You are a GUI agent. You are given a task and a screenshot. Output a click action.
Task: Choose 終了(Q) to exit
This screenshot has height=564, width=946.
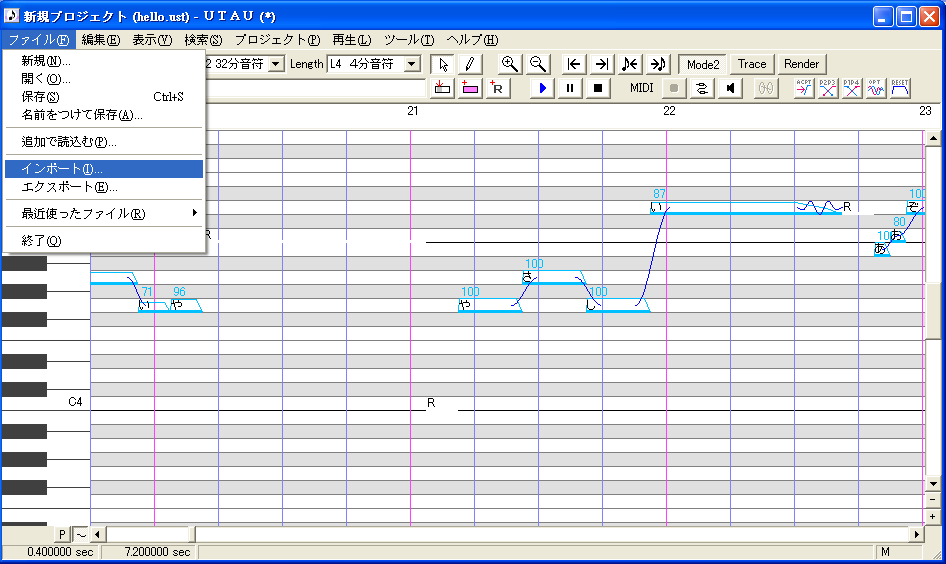[x=104, y=241]
